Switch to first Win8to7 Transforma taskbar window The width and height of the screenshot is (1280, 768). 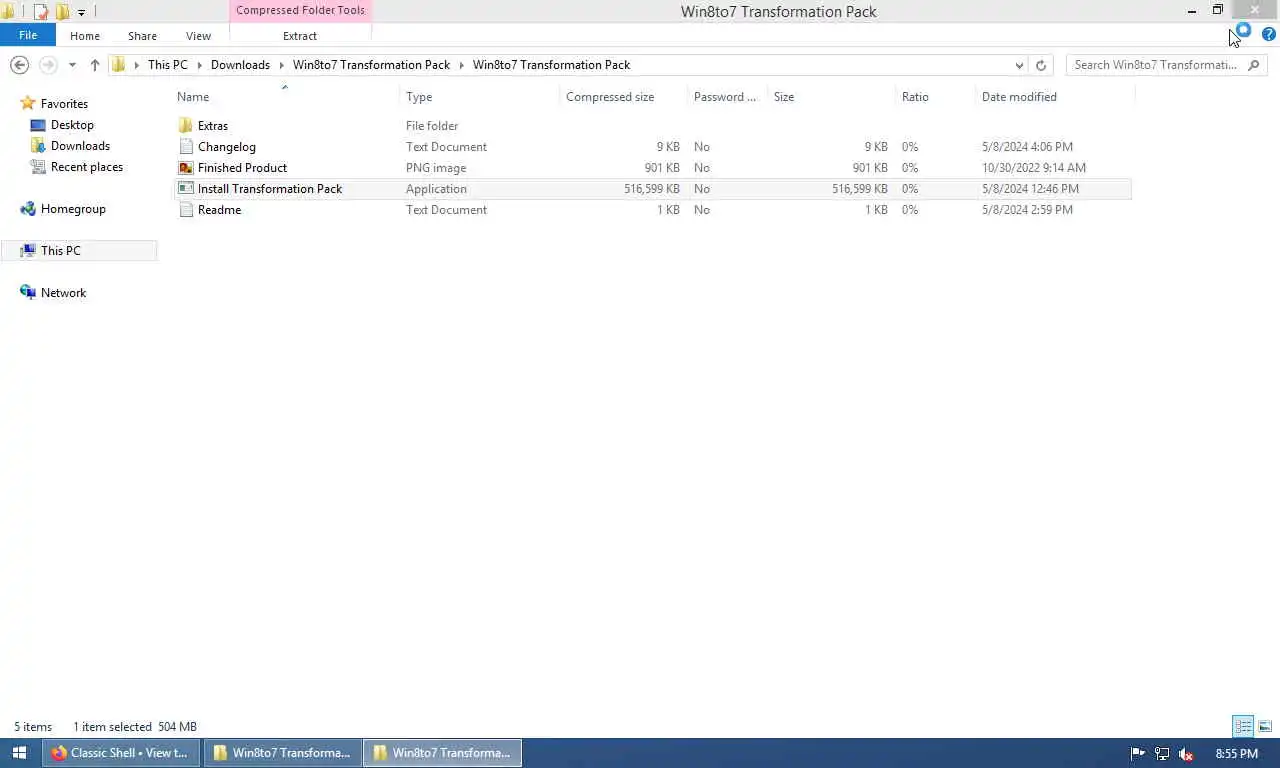click(283, 753)
